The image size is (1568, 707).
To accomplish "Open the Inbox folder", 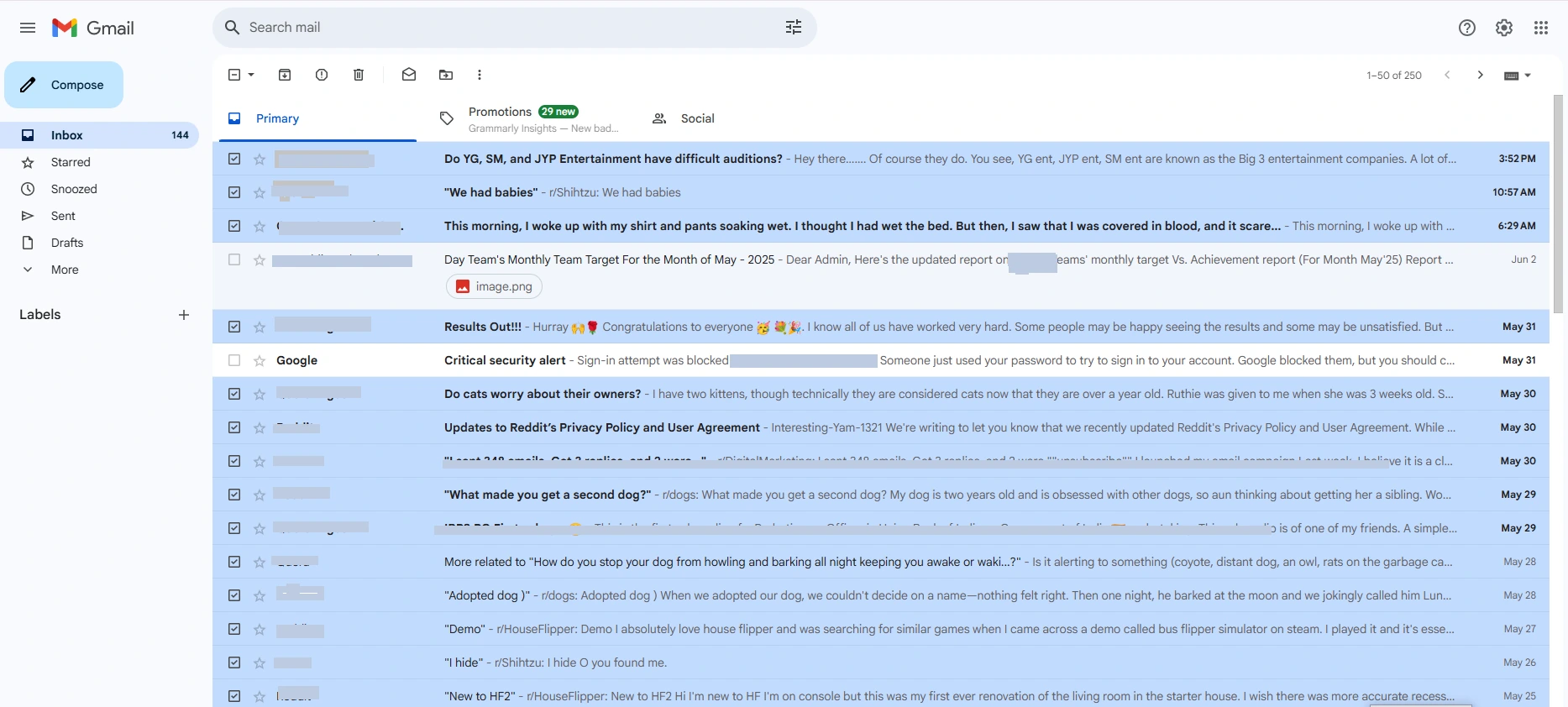I will (99, 135).
